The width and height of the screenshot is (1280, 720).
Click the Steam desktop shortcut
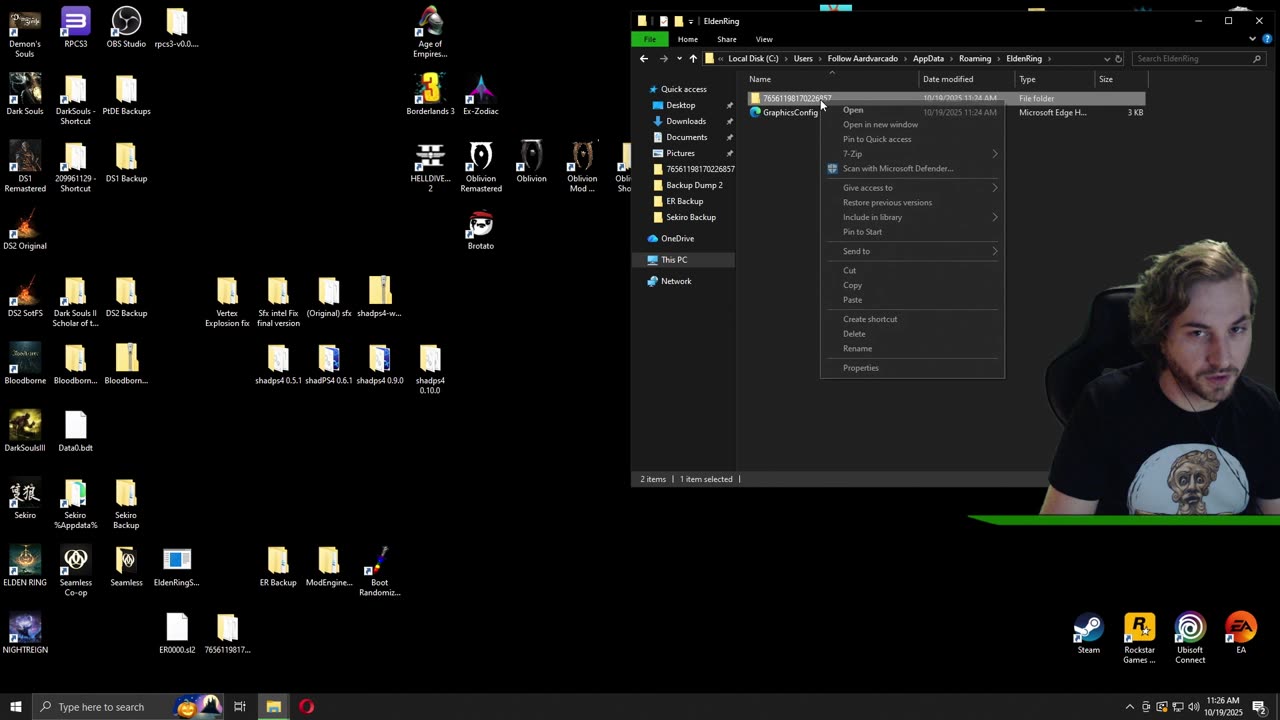1088,629
